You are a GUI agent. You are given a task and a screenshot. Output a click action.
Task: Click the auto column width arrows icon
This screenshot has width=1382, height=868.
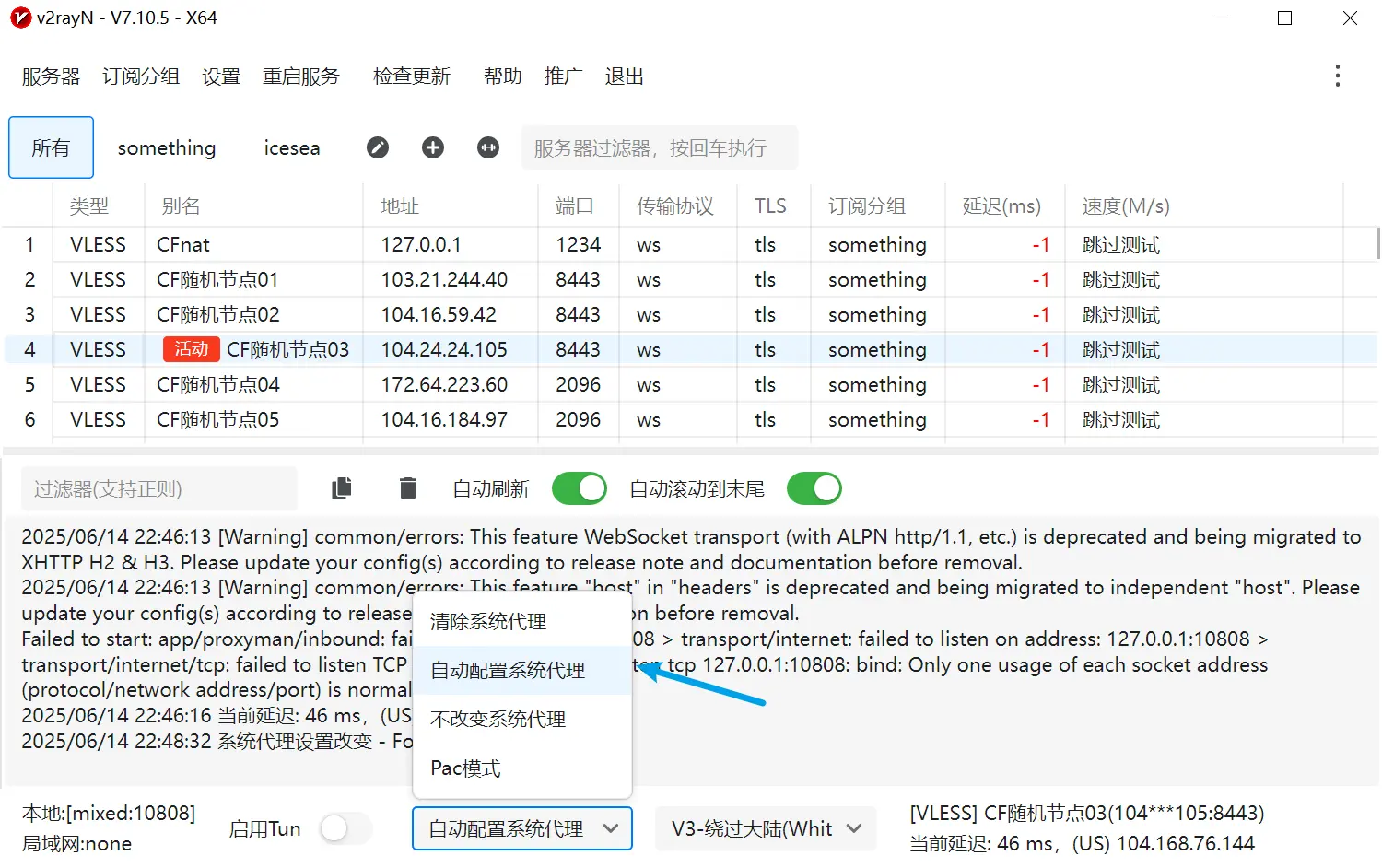tap(488, 147)
